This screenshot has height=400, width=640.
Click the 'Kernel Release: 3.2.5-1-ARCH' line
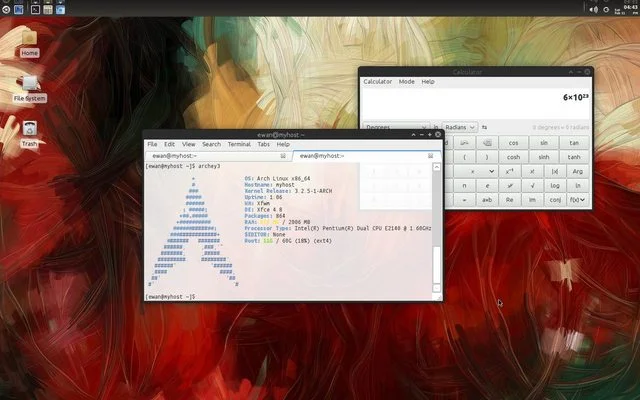(x=288, y=191)
